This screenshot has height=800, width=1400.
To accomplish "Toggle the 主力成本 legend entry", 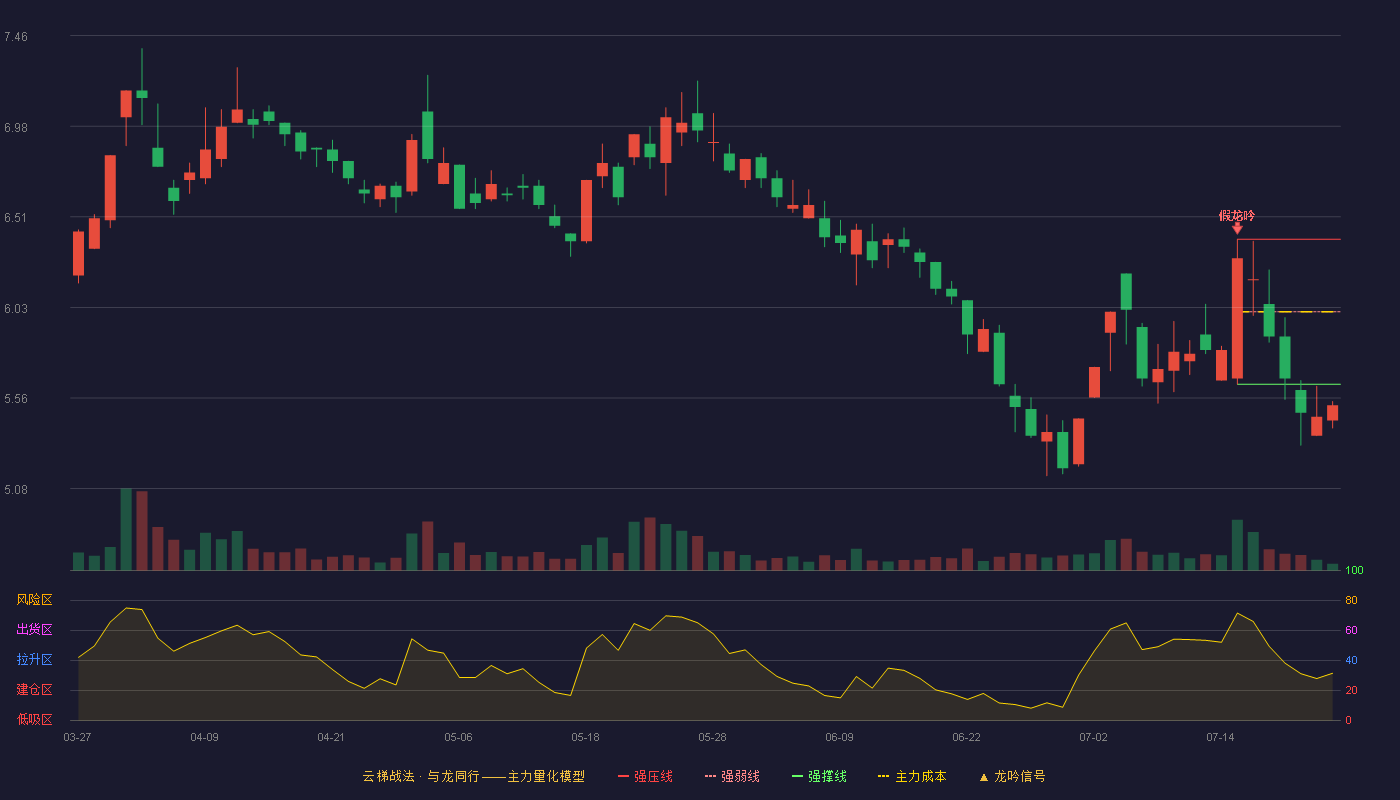I will tap(912, 776).
